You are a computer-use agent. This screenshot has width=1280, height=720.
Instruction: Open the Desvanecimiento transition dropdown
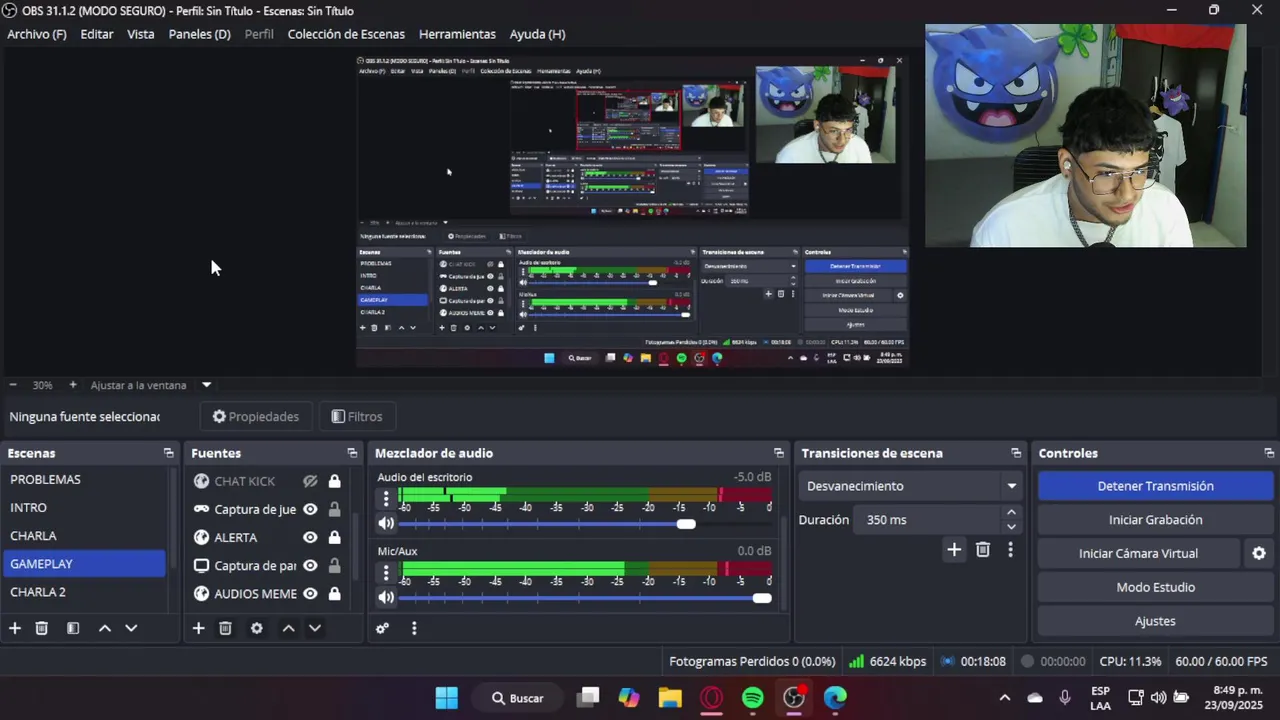[x=910, y=486]
